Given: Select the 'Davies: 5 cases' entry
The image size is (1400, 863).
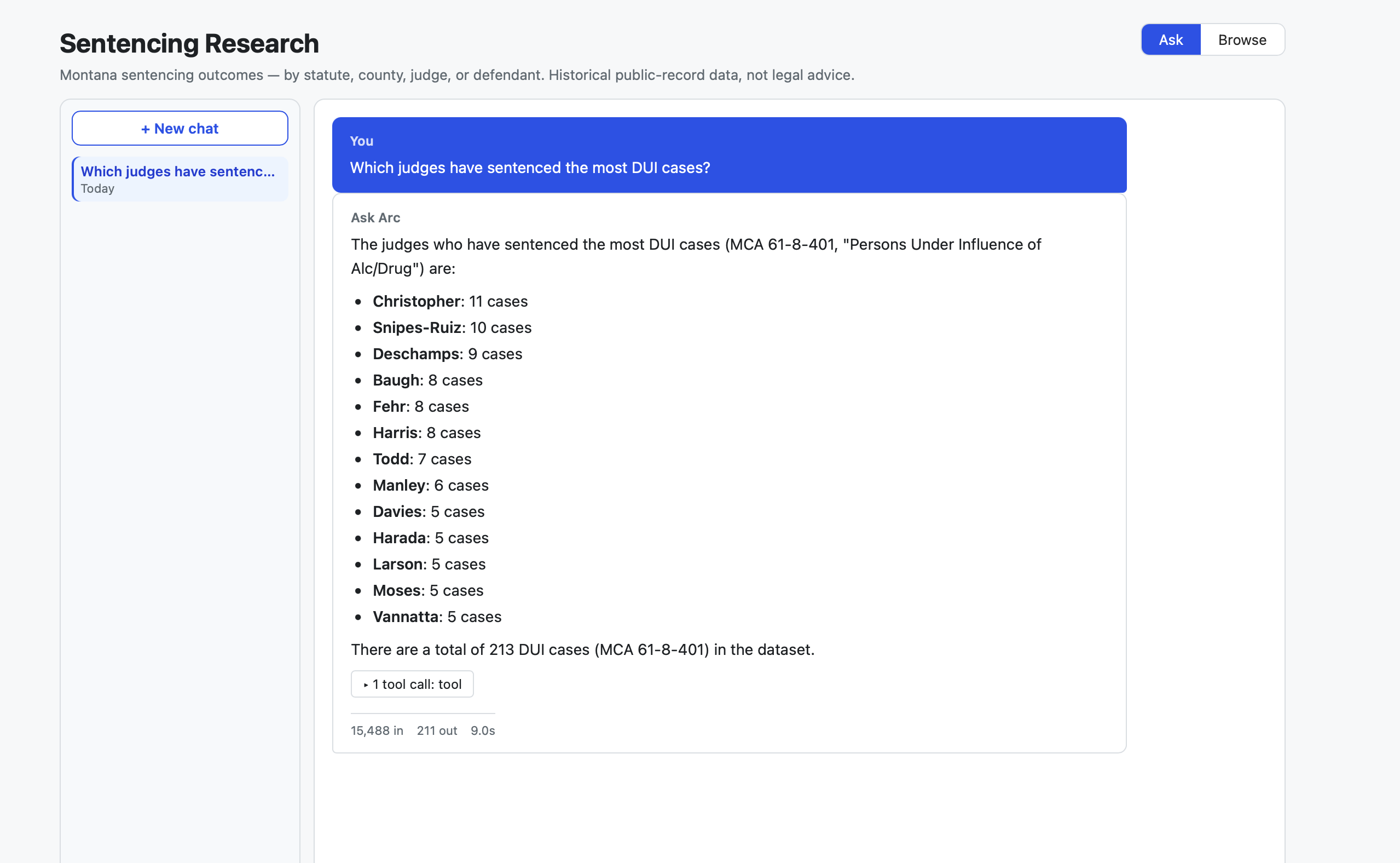Looking at the screenshot, I should tap(429, 511).
